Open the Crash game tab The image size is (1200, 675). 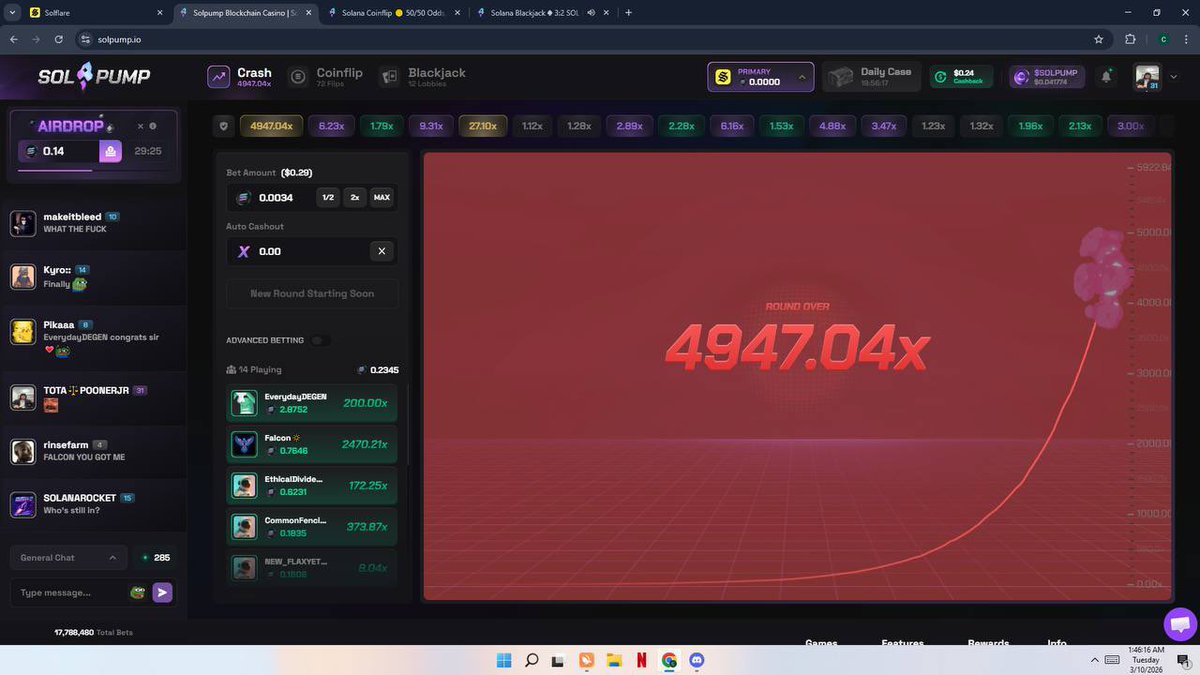240,77
